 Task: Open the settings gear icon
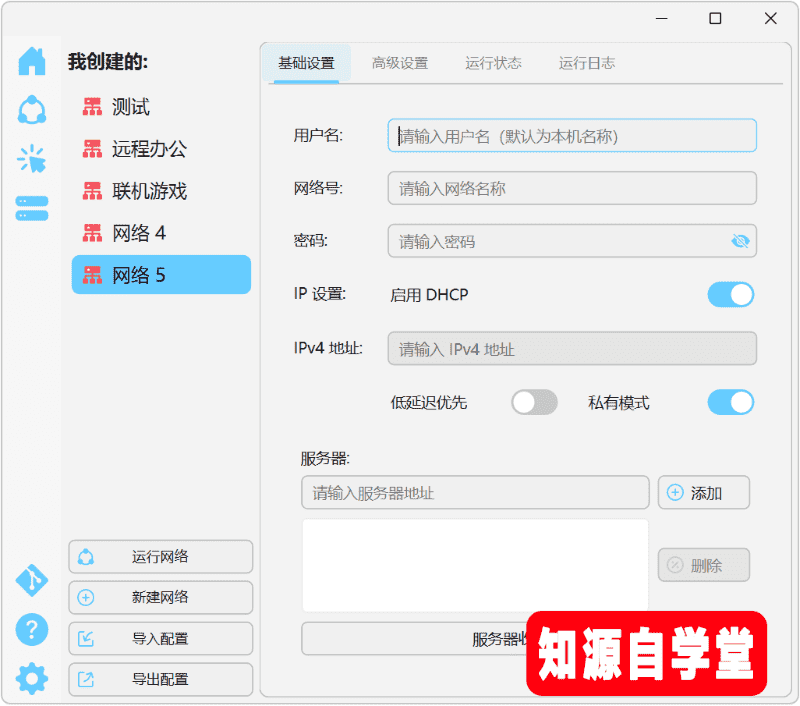32,678
